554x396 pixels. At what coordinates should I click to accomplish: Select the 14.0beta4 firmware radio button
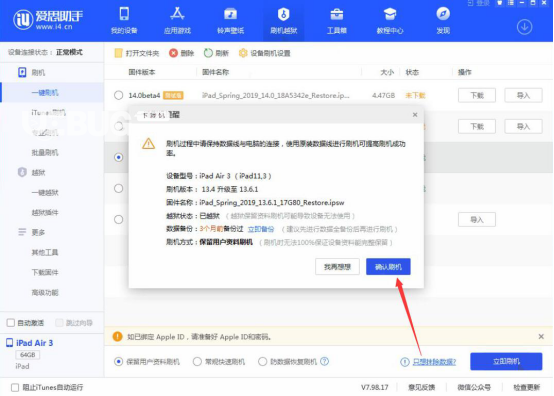coord(119,95)
